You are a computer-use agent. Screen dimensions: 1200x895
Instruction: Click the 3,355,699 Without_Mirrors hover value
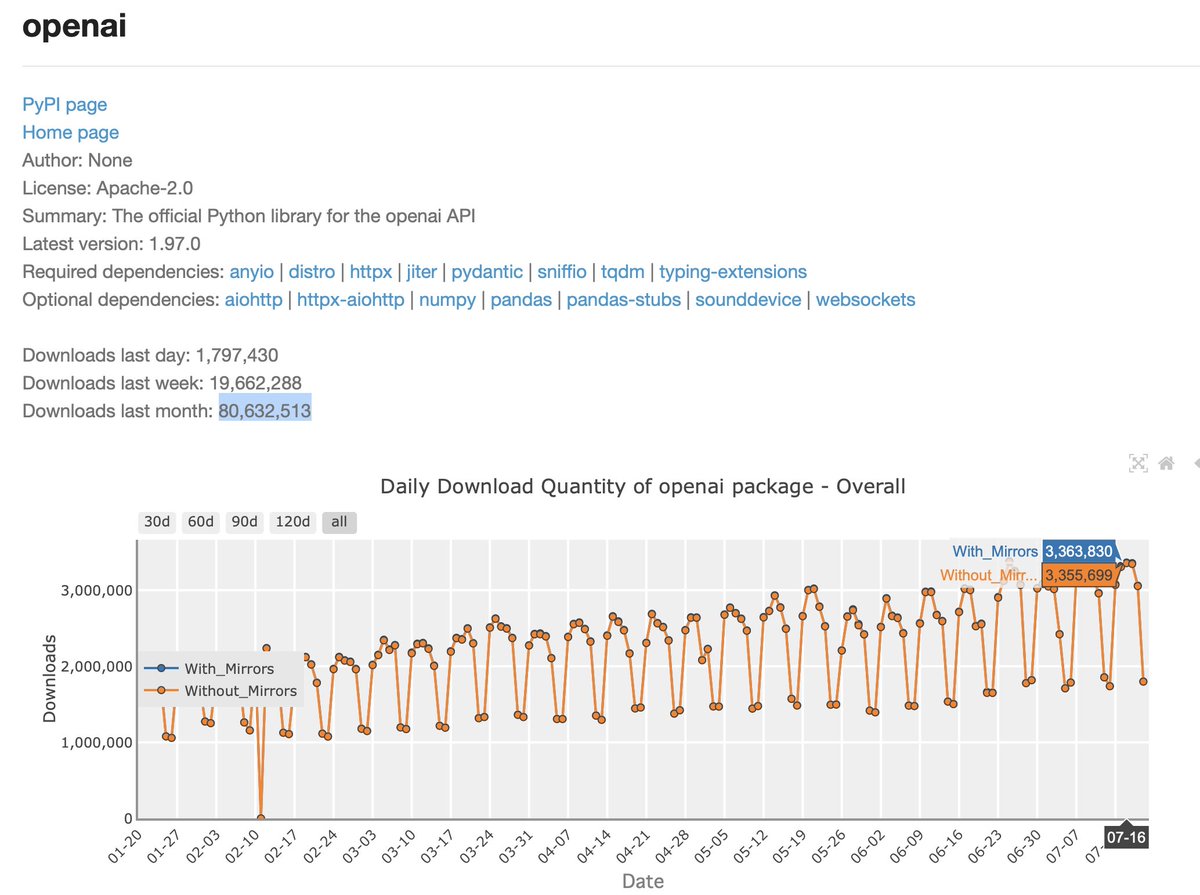(x=1079, y=575)
